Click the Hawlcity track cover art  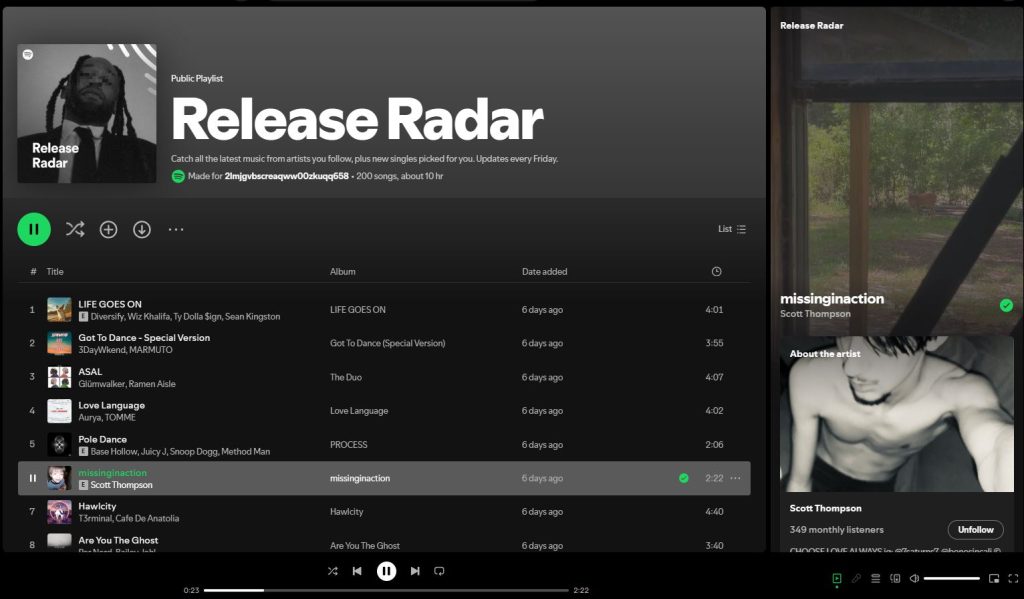click(59, 511)
